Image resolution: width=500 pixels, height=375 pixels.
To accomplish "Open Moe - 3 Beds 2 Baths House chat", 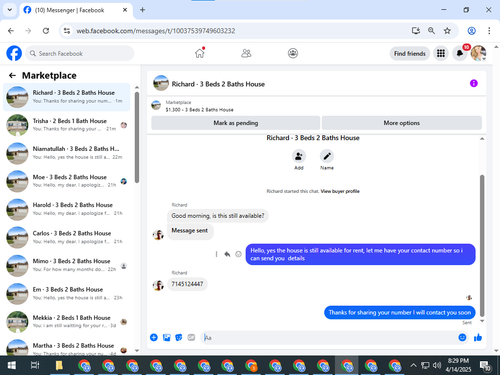I will click(67, 181).
